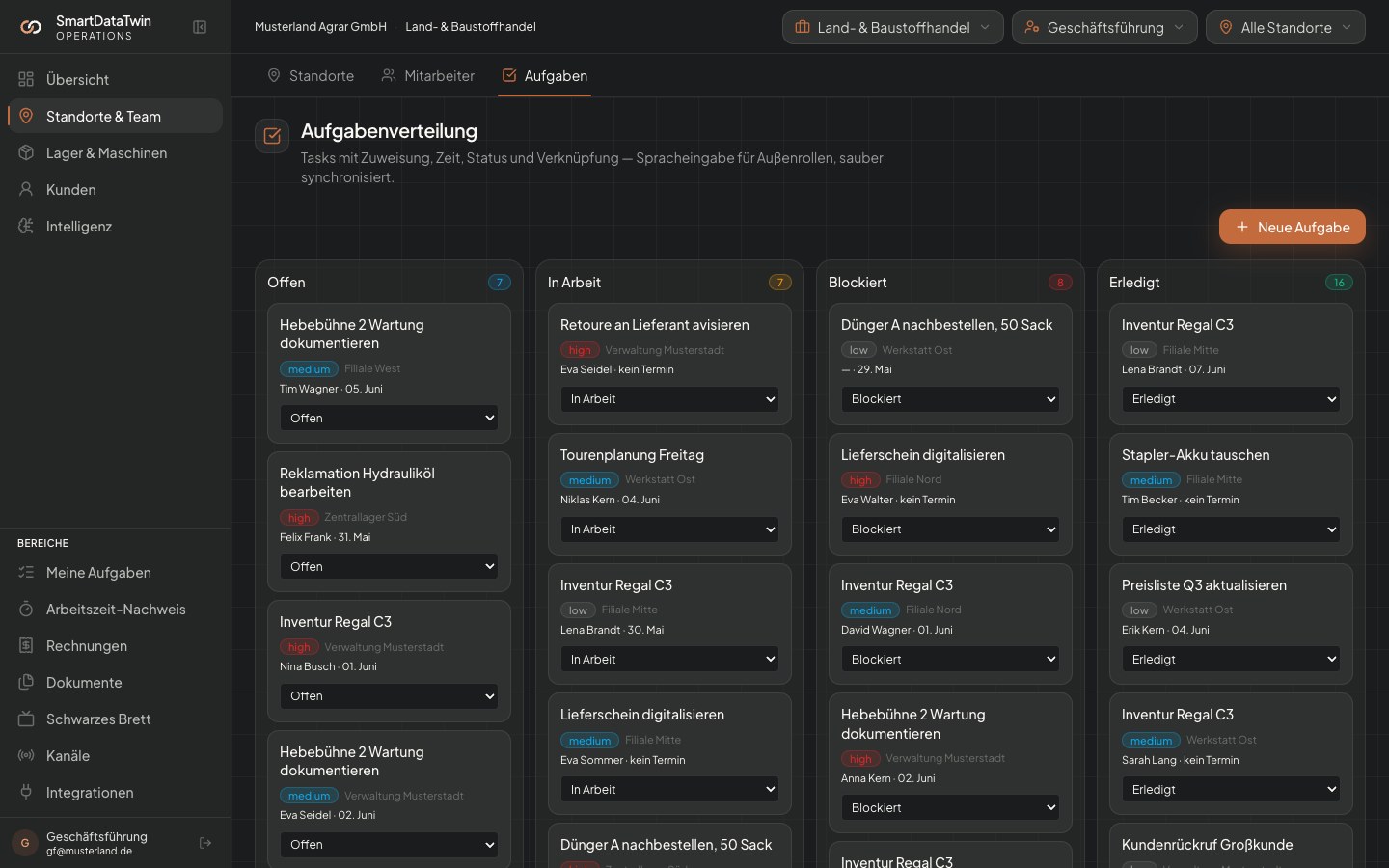Image resolution: width=1389 pixels, height=868 pixels.
Task: Click the In Arbeit column count badge
Action: click(780, 283)
